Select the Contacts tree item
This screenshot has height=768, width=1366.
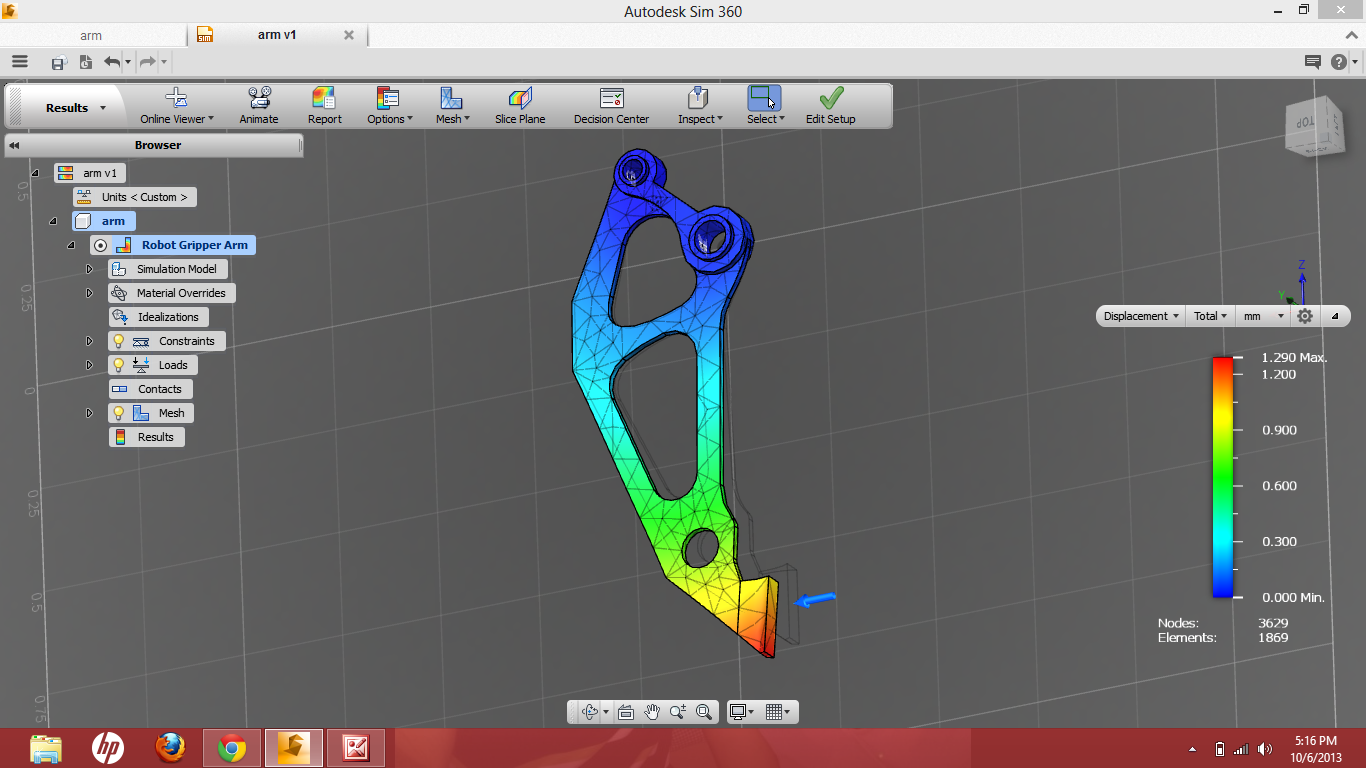151,389
